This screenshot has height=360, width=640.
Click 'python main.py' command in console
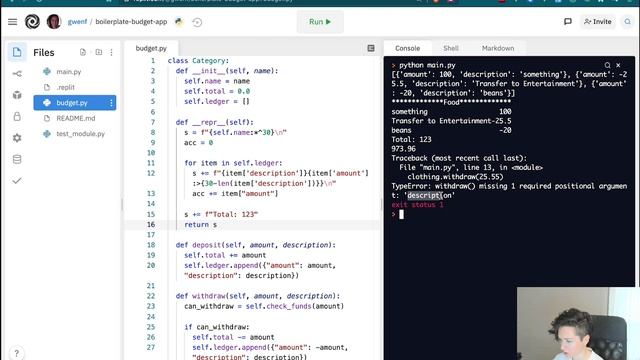click(x=427, y=65)
